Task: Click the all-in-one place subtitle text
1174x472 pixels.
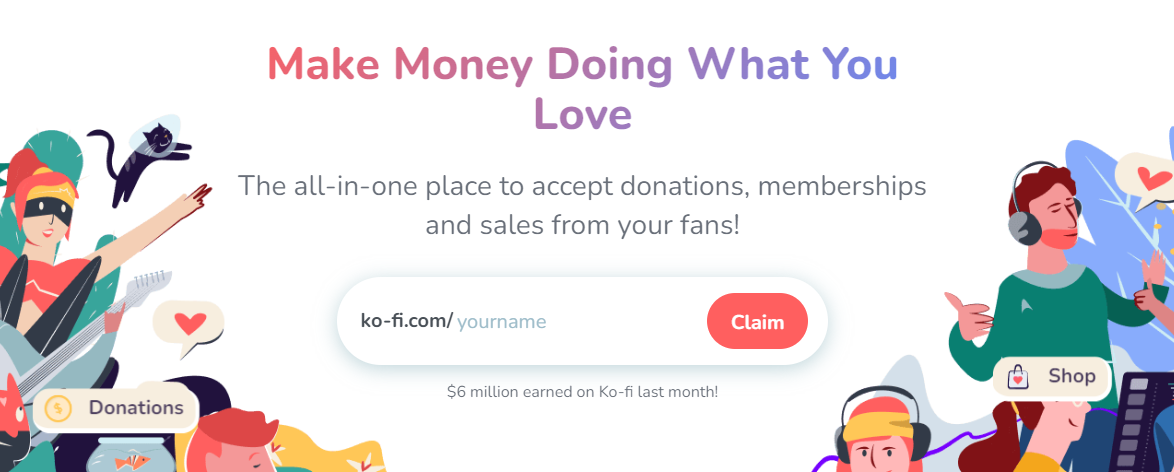Action: click(x=583, y=205)
